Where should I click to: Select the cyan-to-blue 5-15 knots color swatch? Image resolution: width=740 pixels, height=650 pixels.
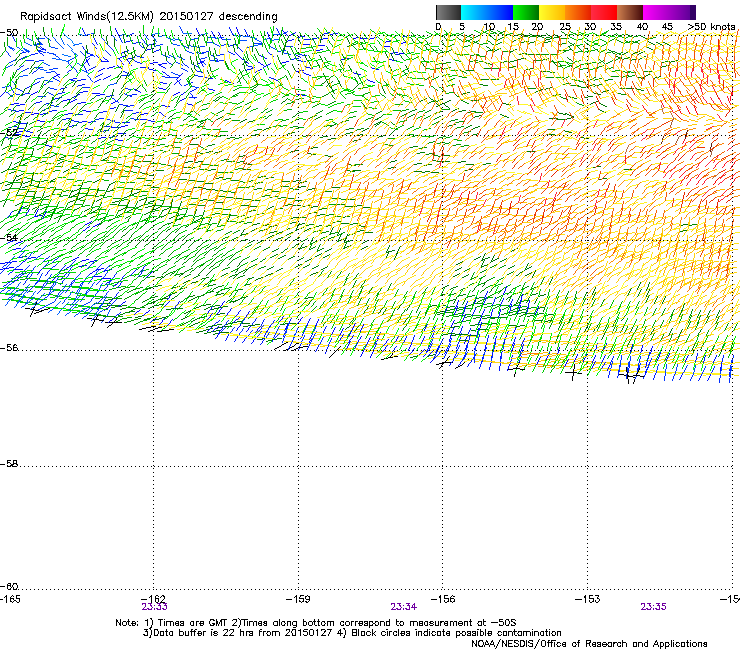[487, 12]
